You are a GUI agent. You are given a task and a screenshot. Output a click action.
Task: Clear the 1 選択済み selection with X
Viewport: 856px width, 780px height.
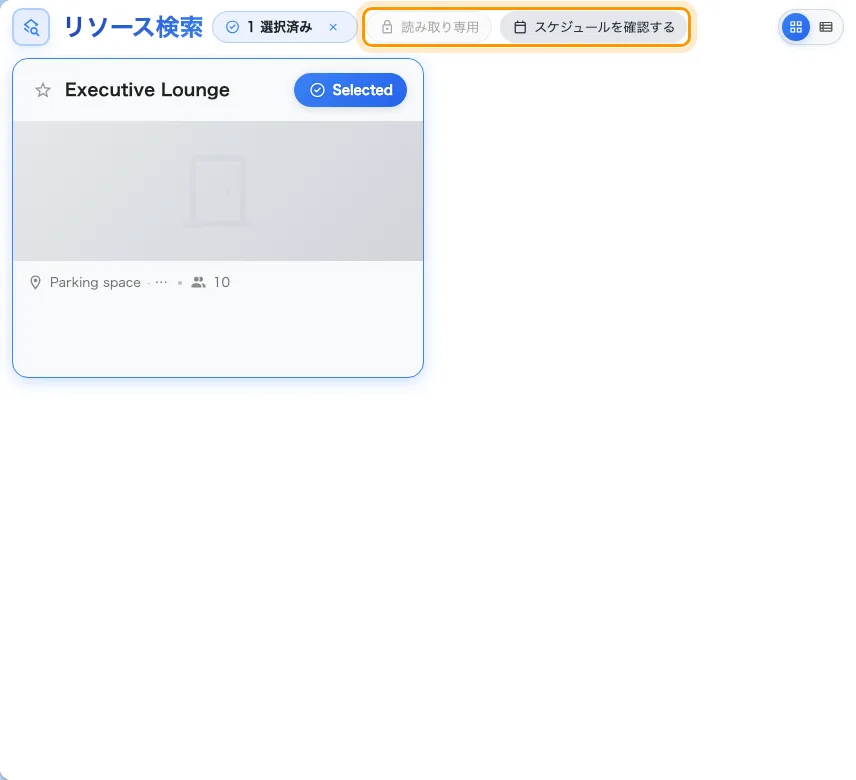coord(333,27)
